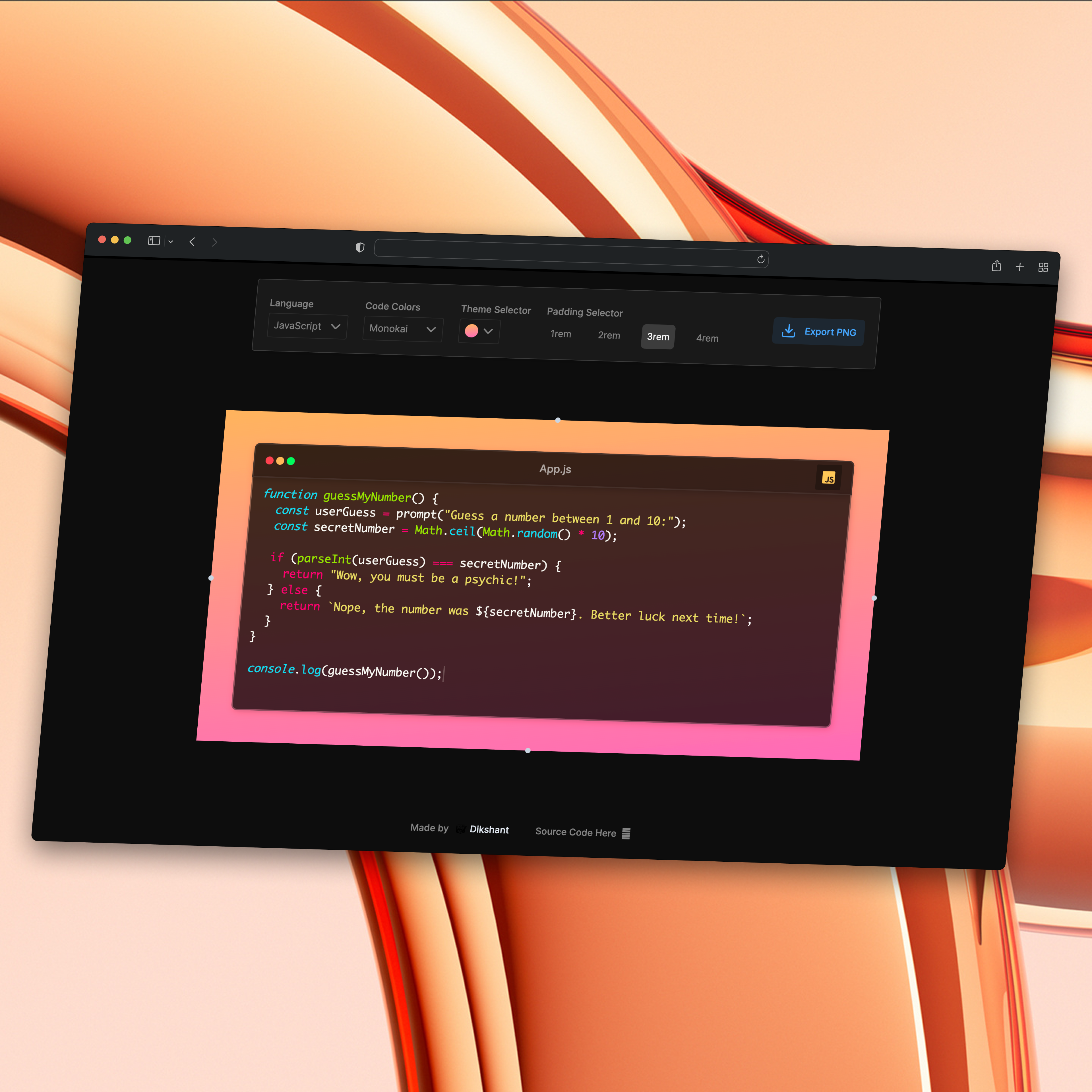This screenshot has width=1092, height=1092.
Task: Toggle the browser sidebar icon
Action: pos(154,241)
